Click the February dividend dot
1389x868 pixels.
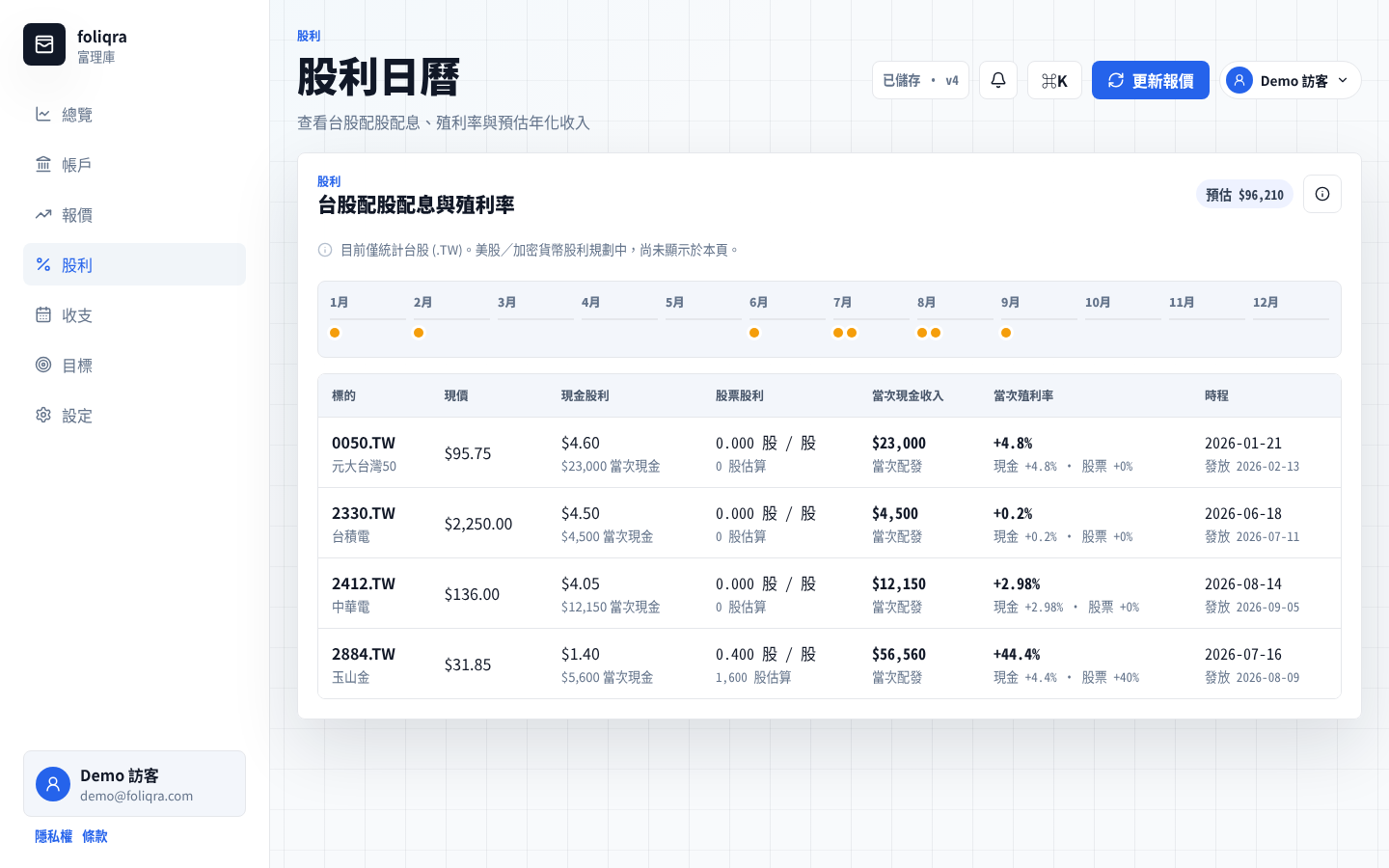tap(419, 333)
